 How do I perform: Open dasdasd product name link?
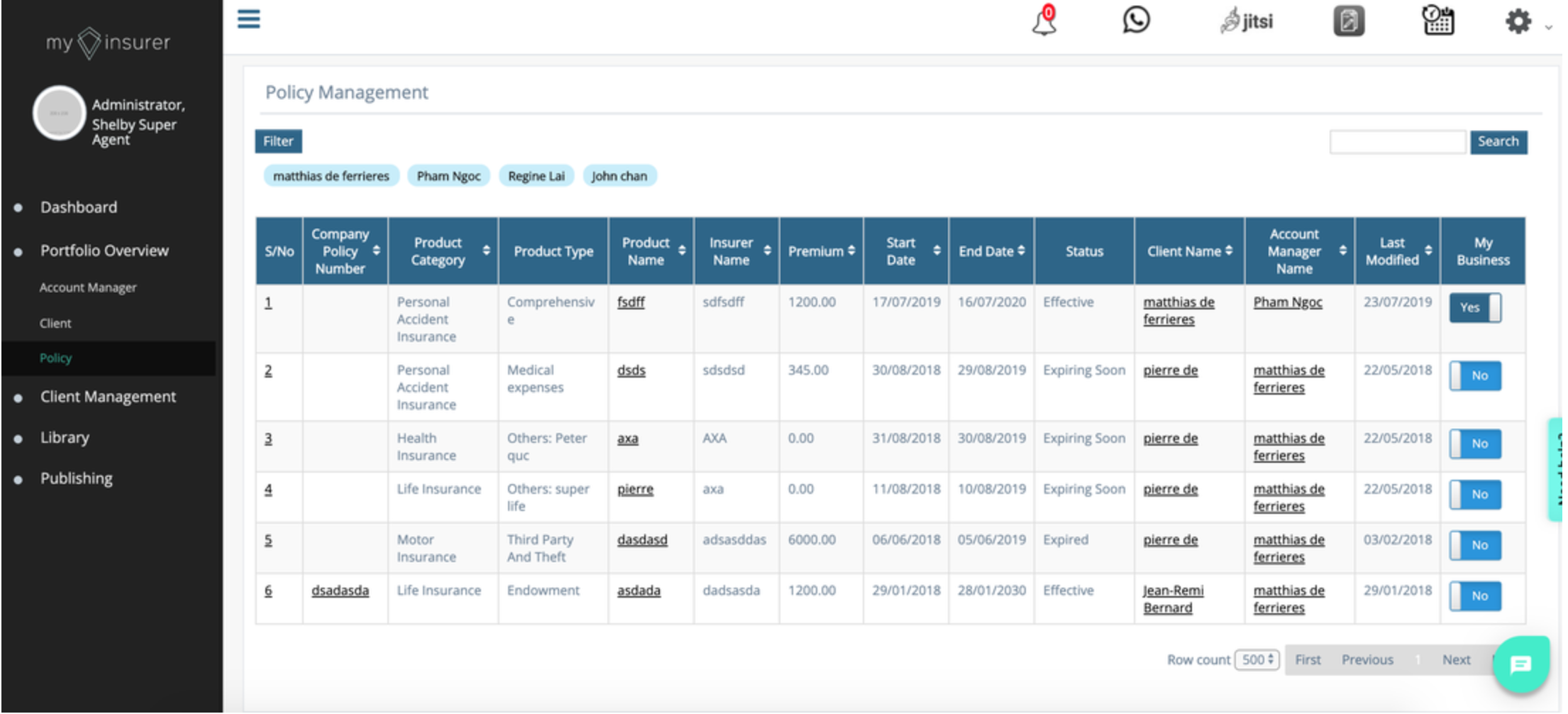coord(642,540)
